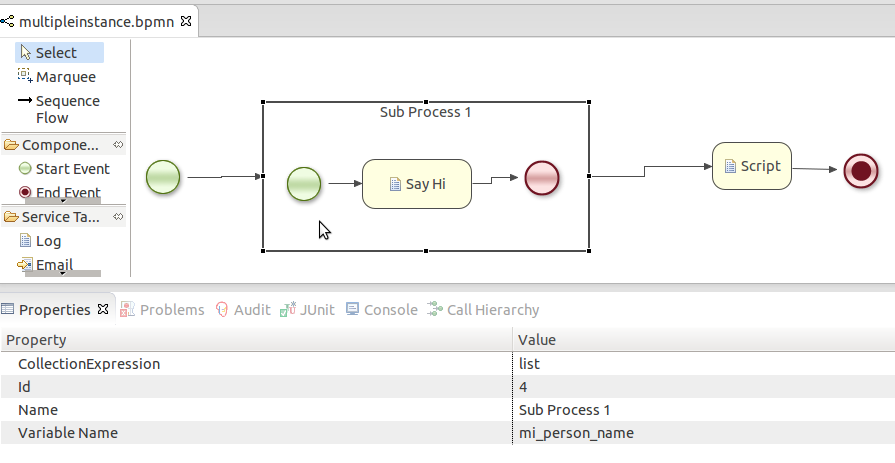Viewport: 895px width, 463px height.
Task: Switch to the Problems tab
Action: coord(171,310)
